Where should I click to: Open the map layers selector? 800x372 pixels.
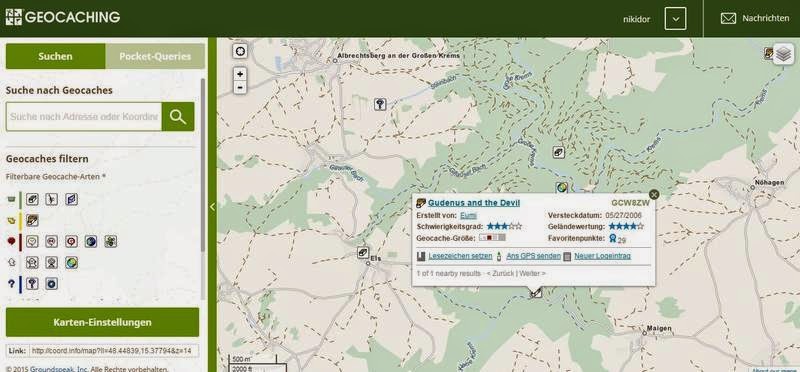click(783, 54)
